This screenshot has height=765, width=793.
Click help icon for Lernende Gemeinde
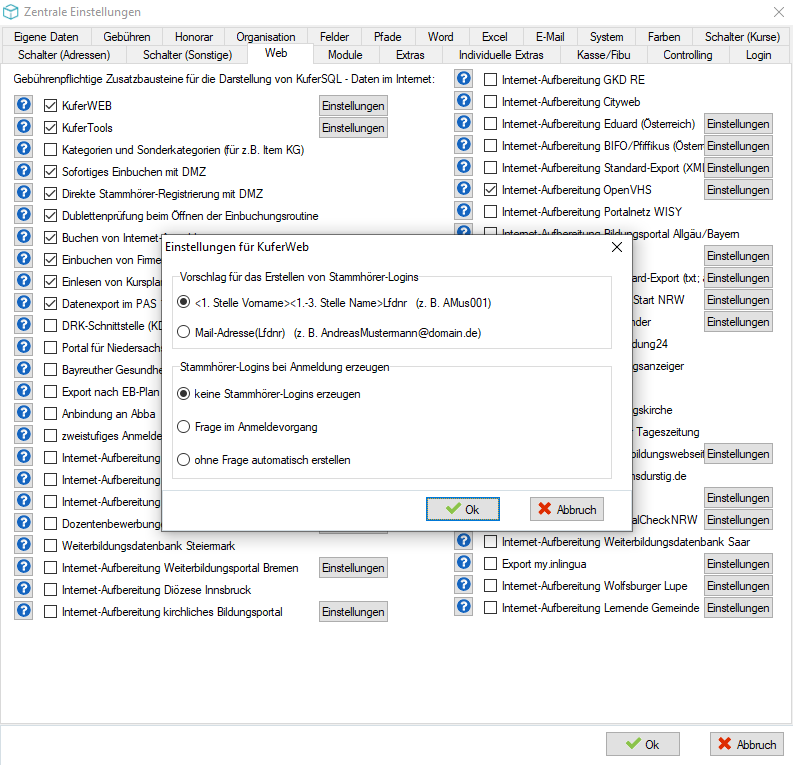tap(463, 606)
